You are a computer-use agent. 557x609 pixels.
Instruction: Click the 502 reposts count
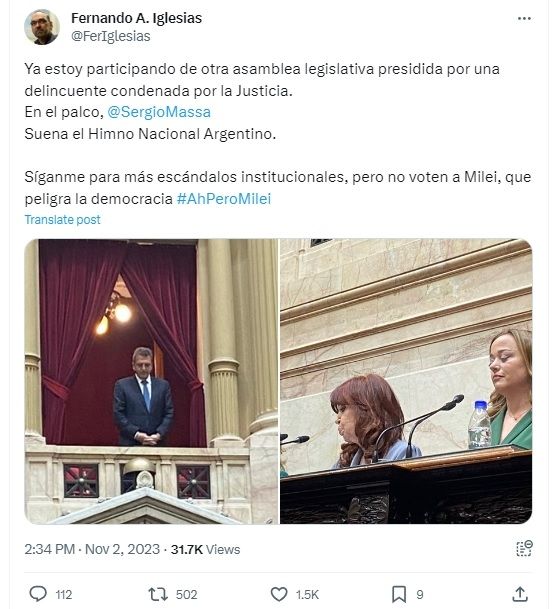[x=186, y=595]
